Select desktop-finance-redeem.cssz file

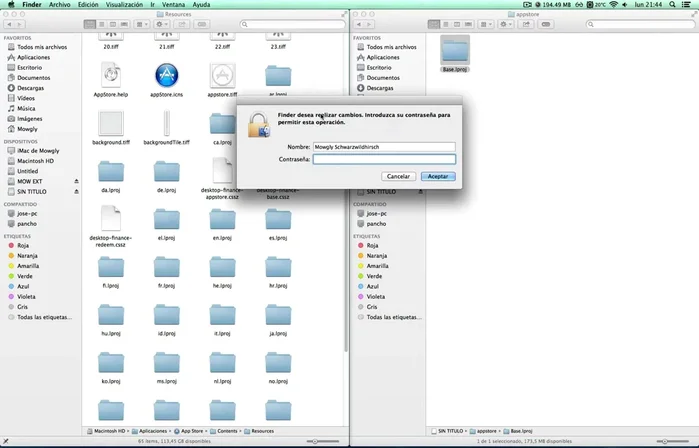pos(111,218)
